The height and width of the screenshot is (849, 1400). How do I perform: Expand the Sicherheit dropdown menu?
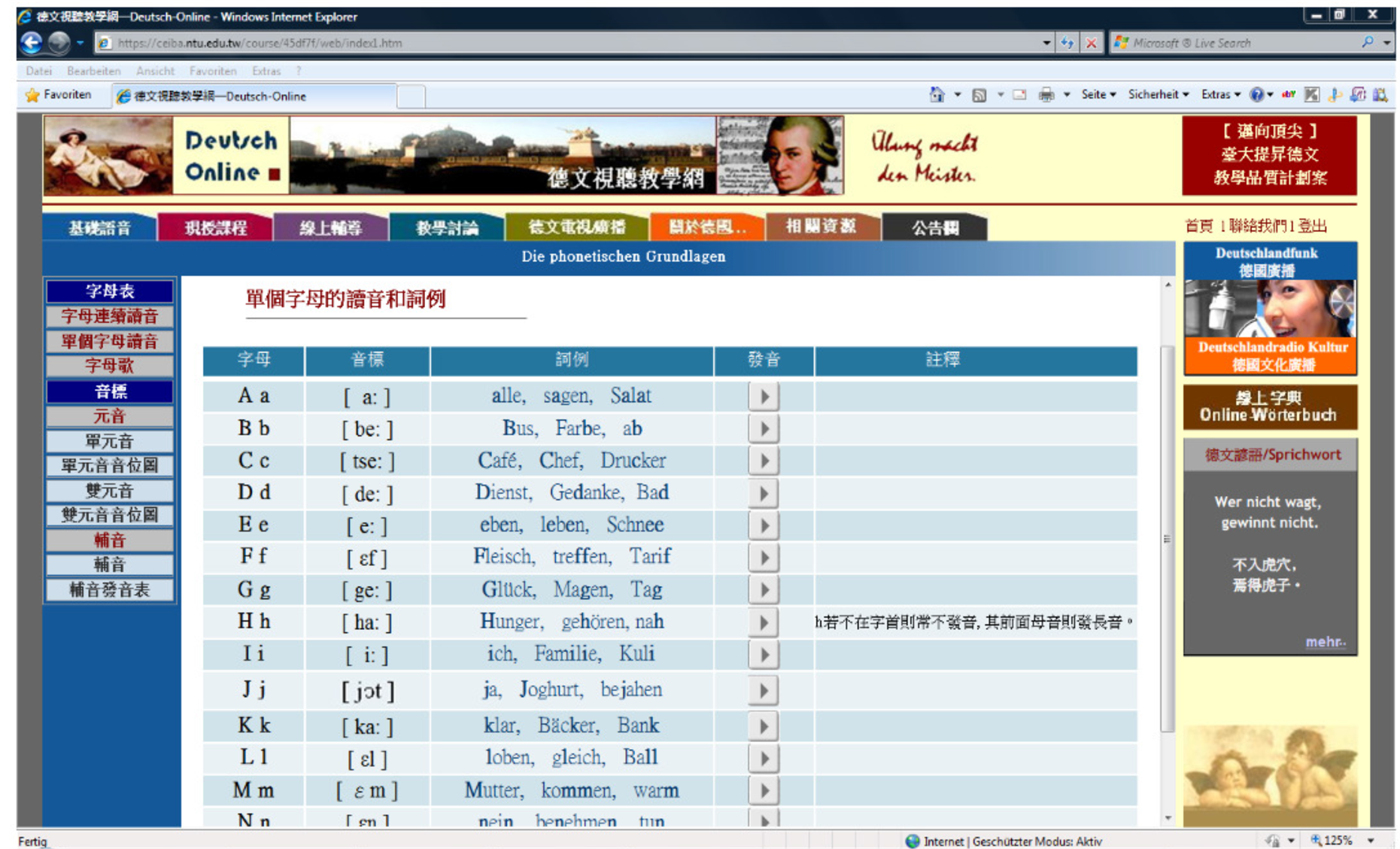pos(1158,95)
